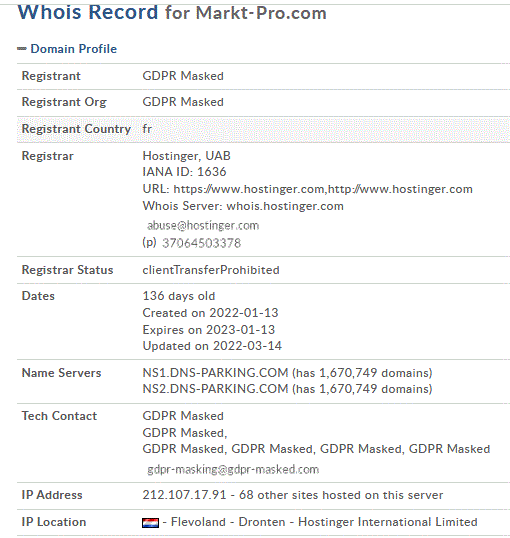The height and width of the screenshot is (538, 510).
Task: Click the whois.hostinger.com server text
Action: point(285,206)
